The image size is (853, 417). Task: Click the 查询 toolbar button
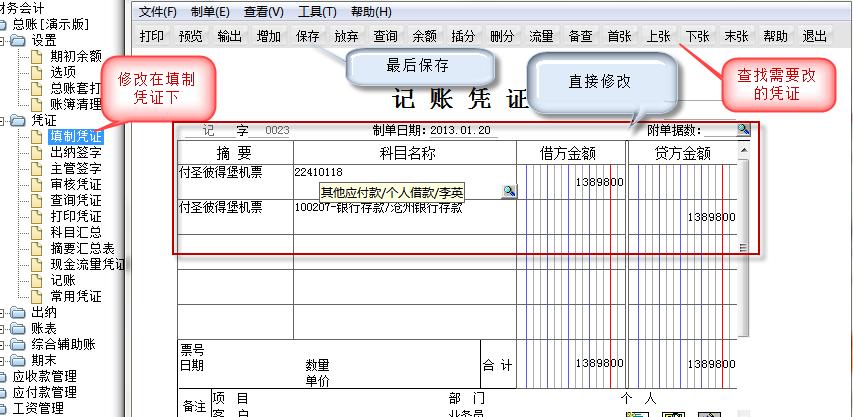coord(385,36)
